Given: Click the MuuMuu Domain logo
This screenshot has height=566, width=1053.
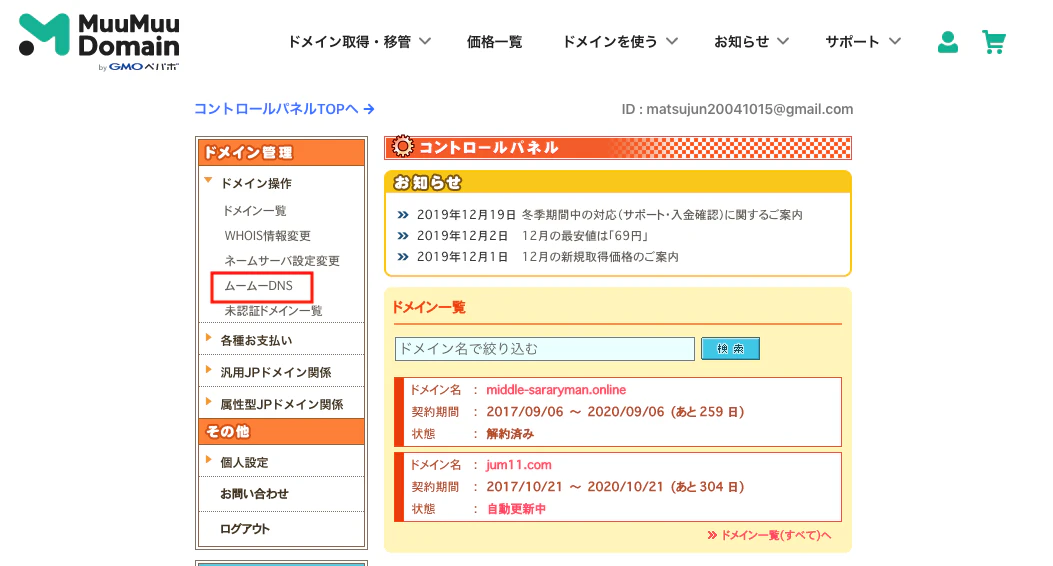Looking at the screenshot, I should tap(99, 42).
